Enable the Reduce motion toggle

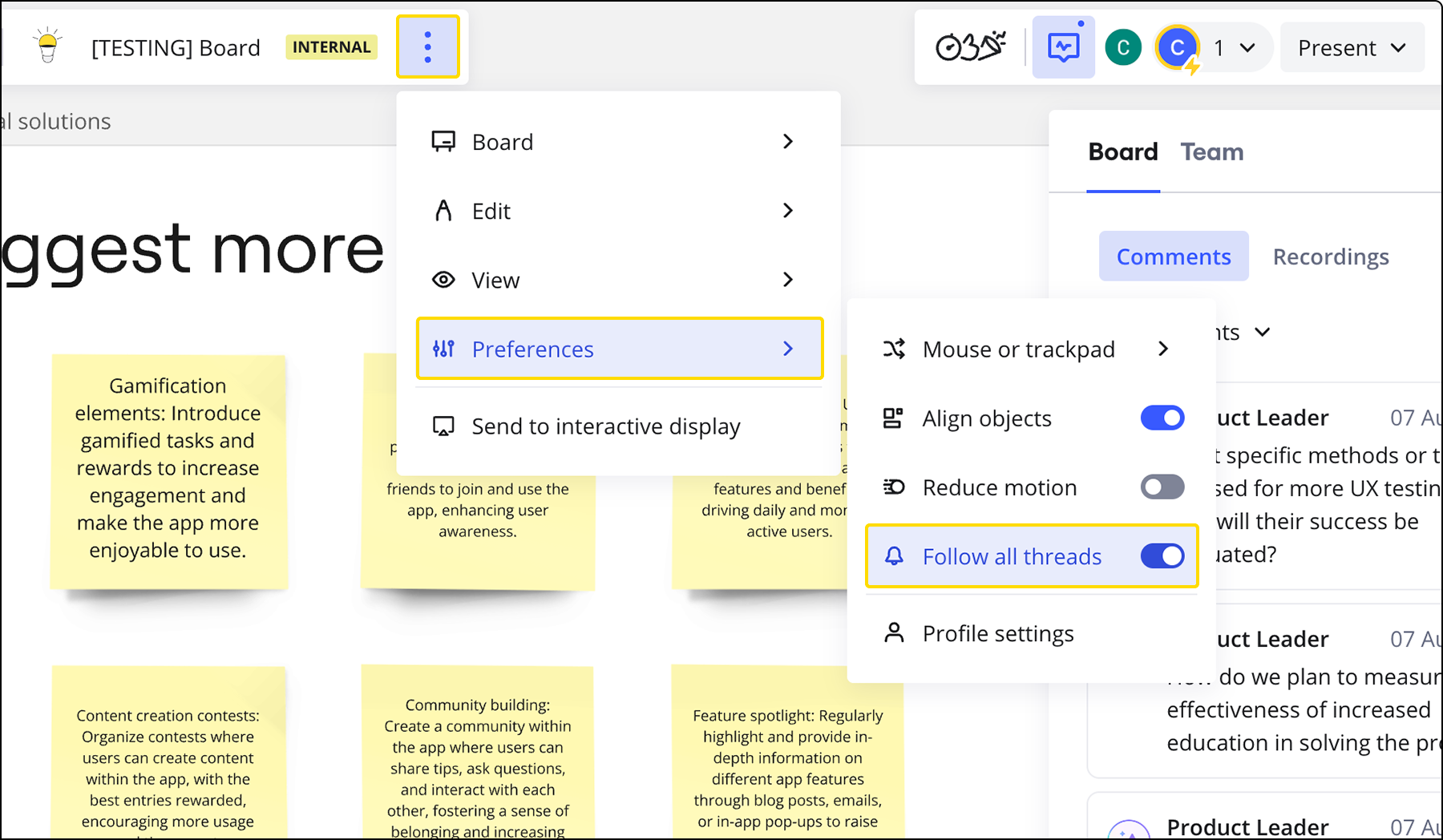(1162, 487)
